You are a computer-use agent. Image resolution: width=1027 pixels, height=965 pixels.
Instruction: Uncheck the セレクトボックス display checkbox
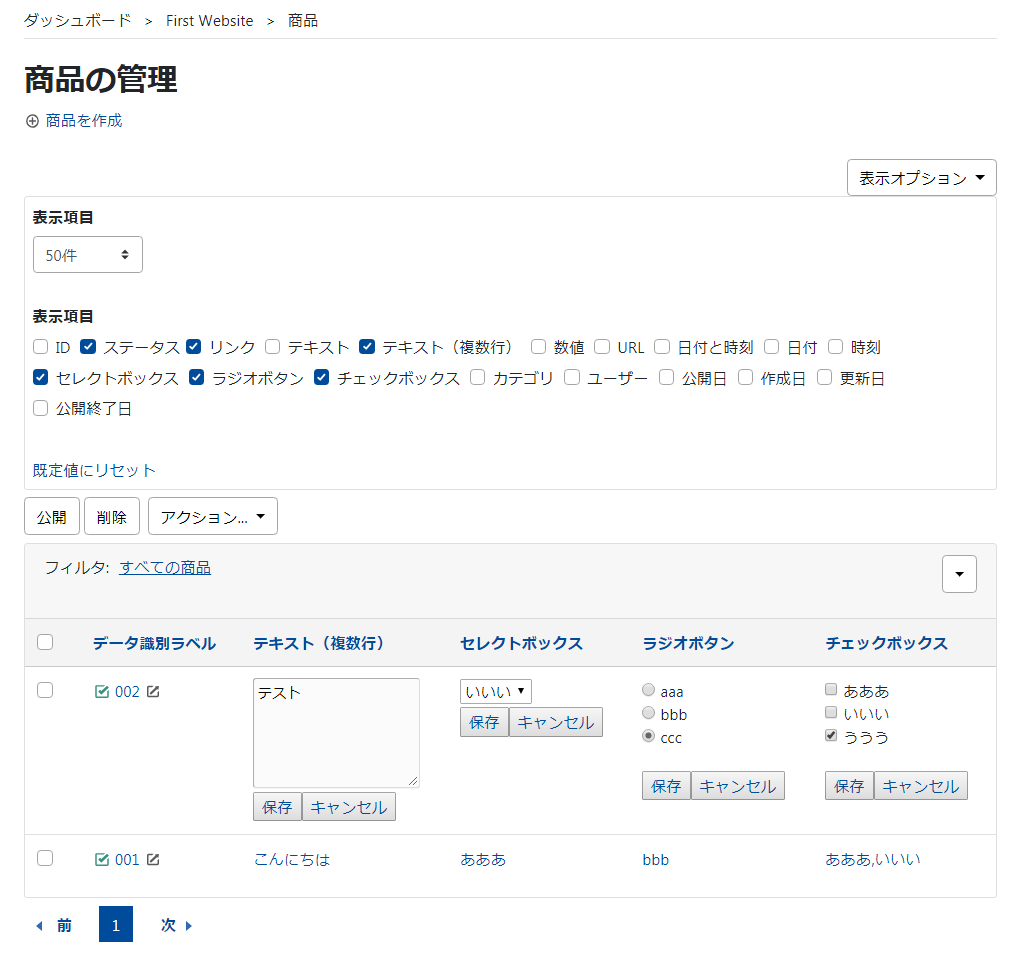(x=41, y=377)
